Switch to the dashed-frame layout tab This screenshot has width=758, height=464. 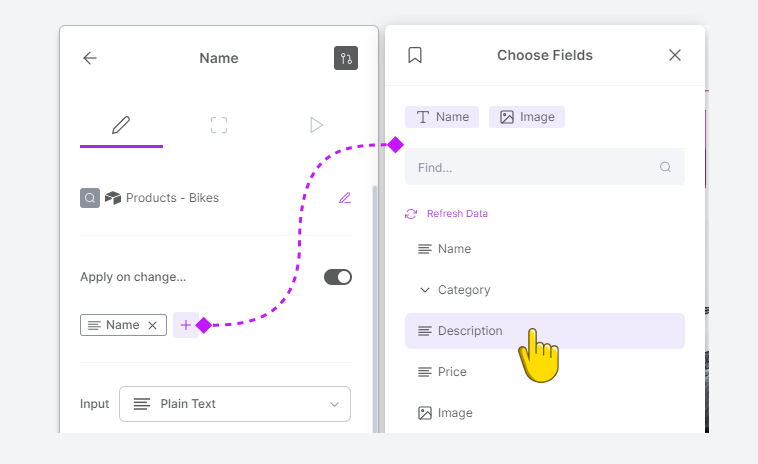coord(219,125)
